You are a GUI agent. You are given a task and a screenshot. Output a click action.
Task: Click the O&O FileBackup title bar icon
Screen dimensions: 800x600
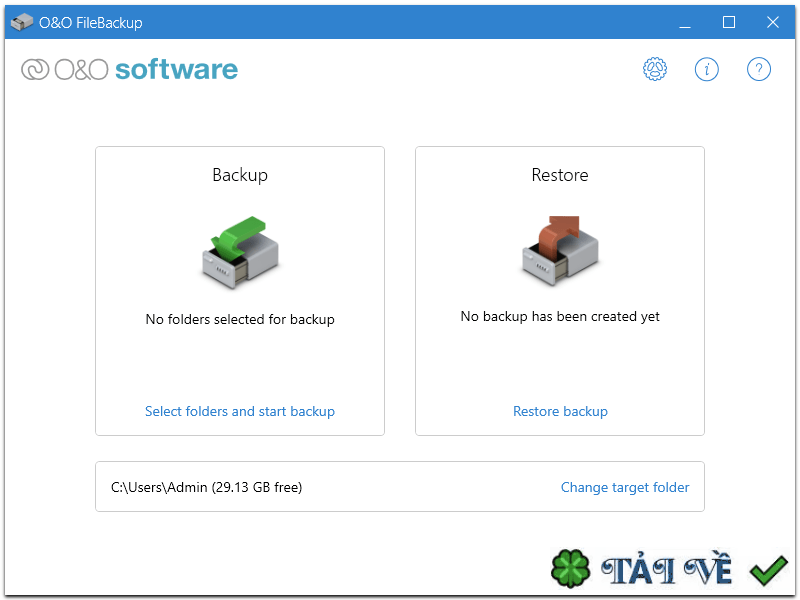[20, 21]
